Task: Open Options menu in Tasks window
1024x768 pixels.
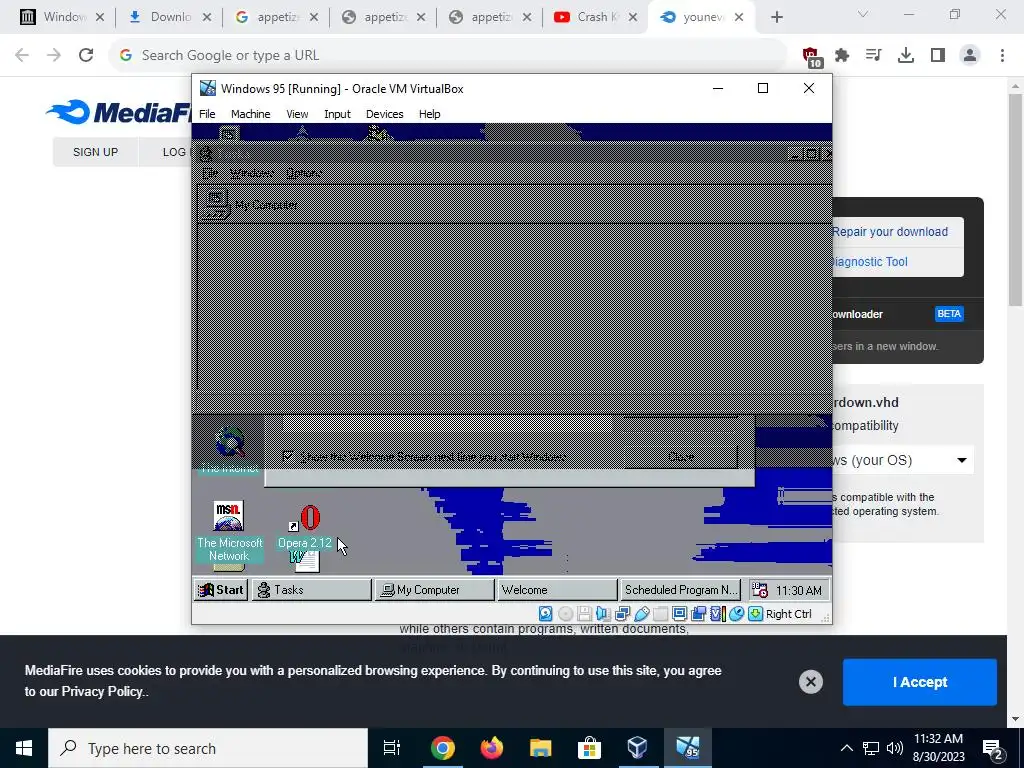Action: [304, 173]
